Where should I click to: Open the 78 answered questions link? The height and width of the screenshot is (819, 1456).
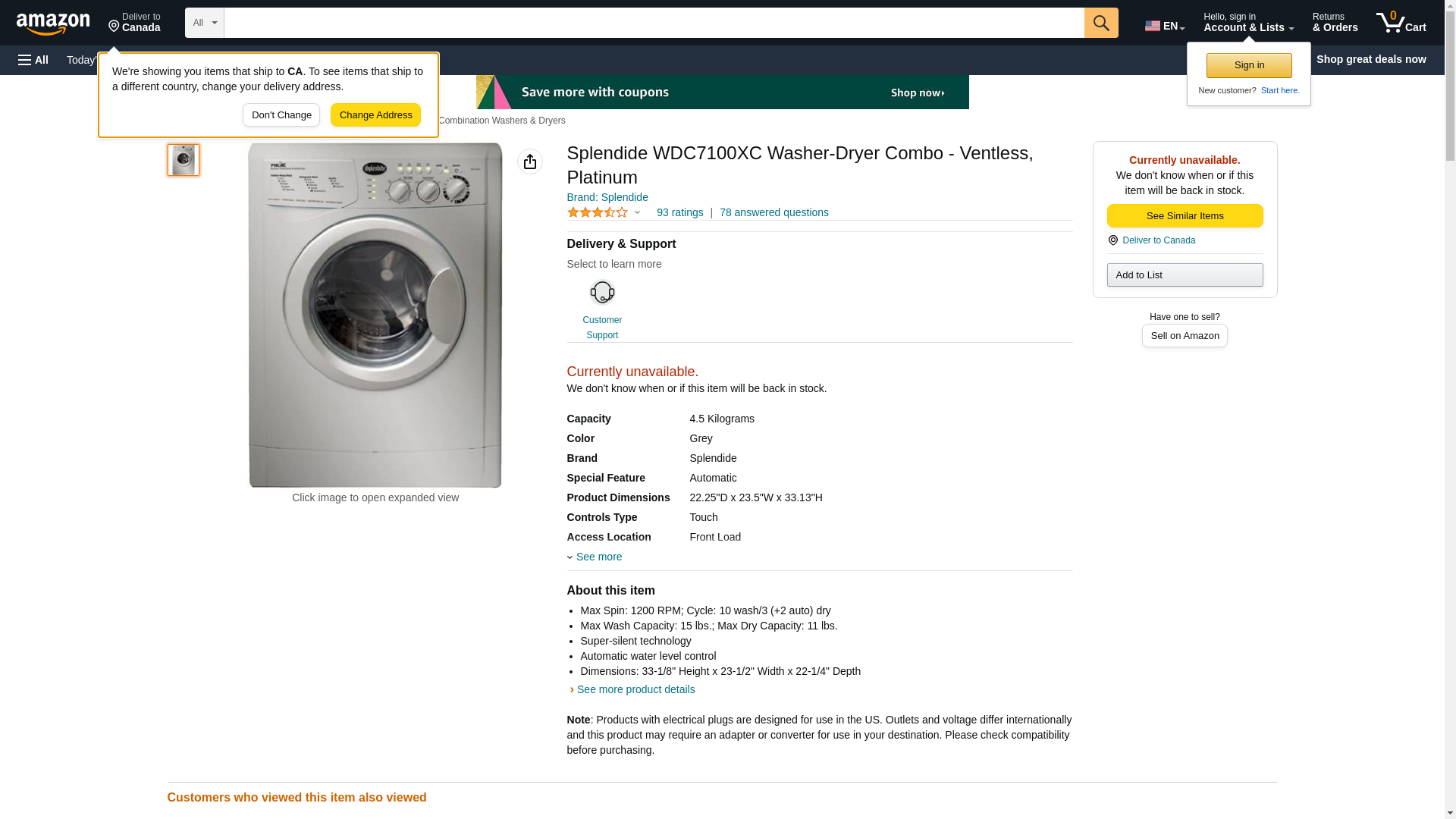tap(773, 212)
